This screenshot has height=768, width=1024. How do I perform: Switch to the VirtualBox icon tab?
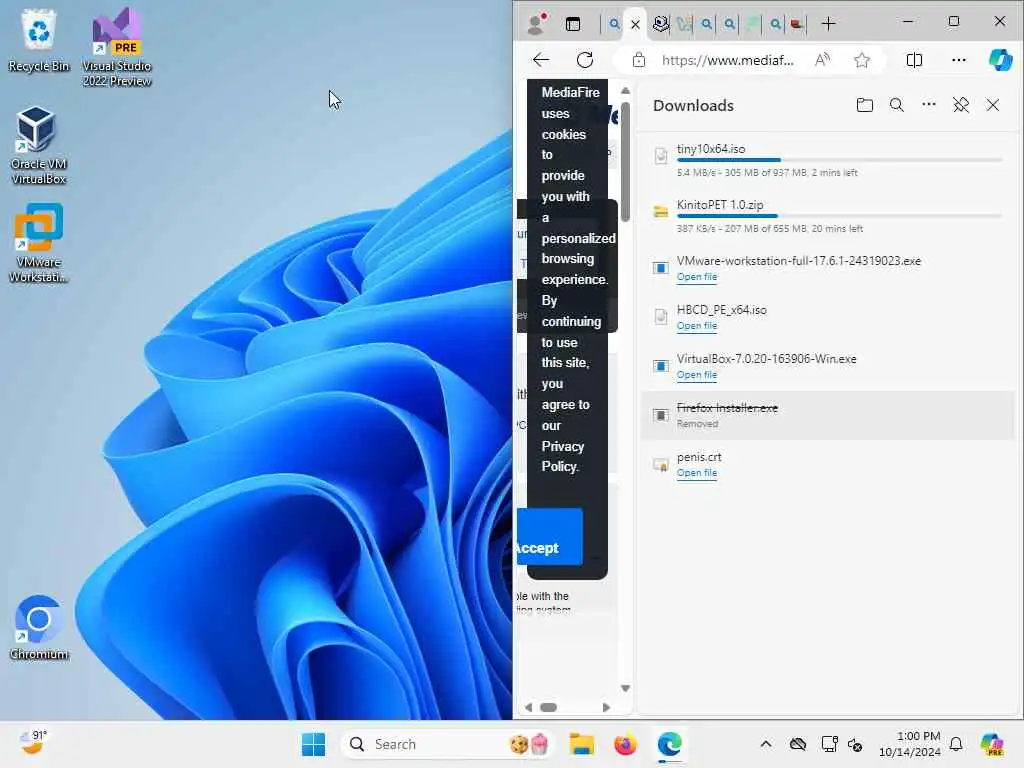661,24
